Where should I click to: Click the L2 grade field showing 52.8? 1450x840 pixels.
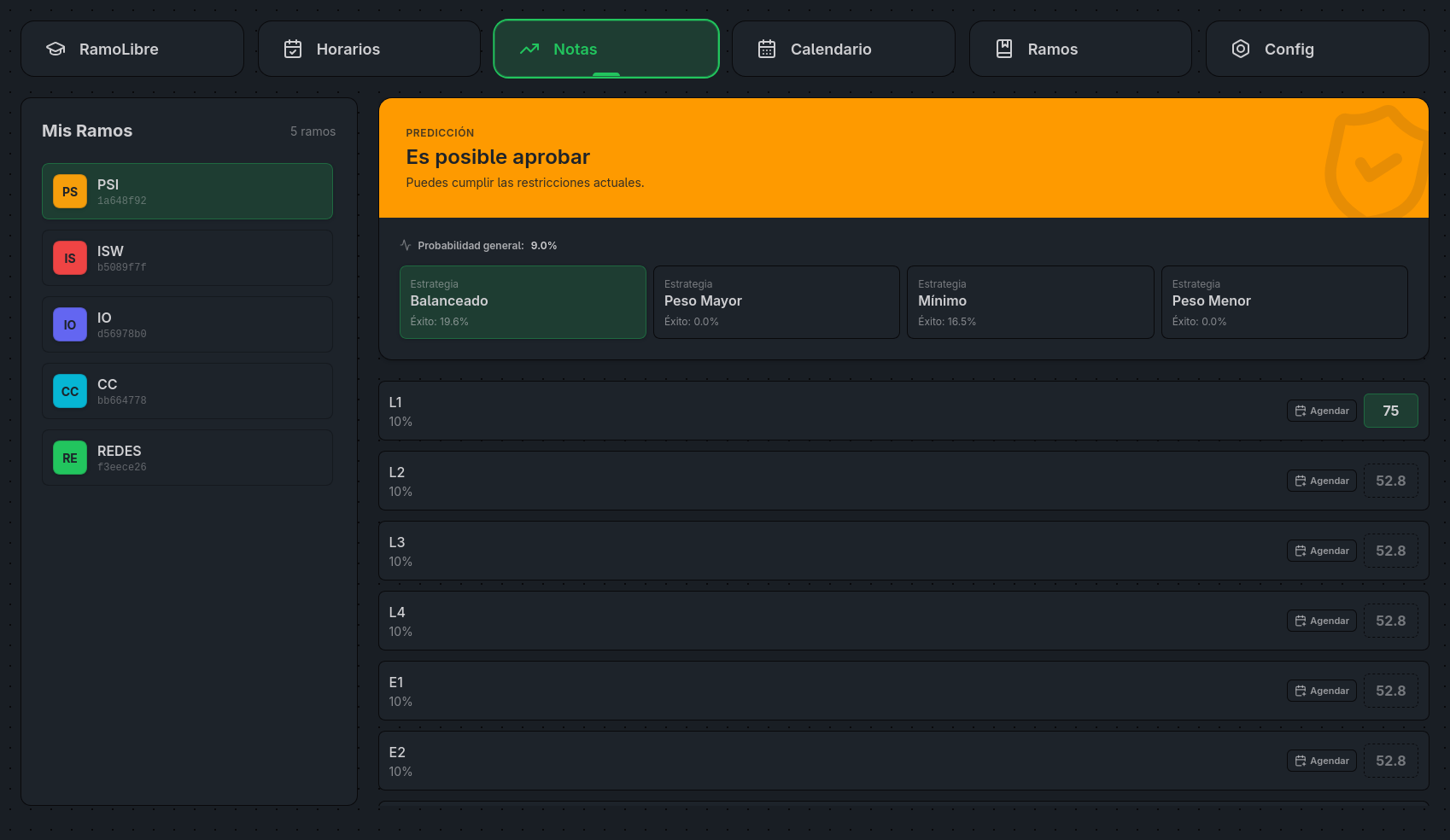tap(1391, 481)
